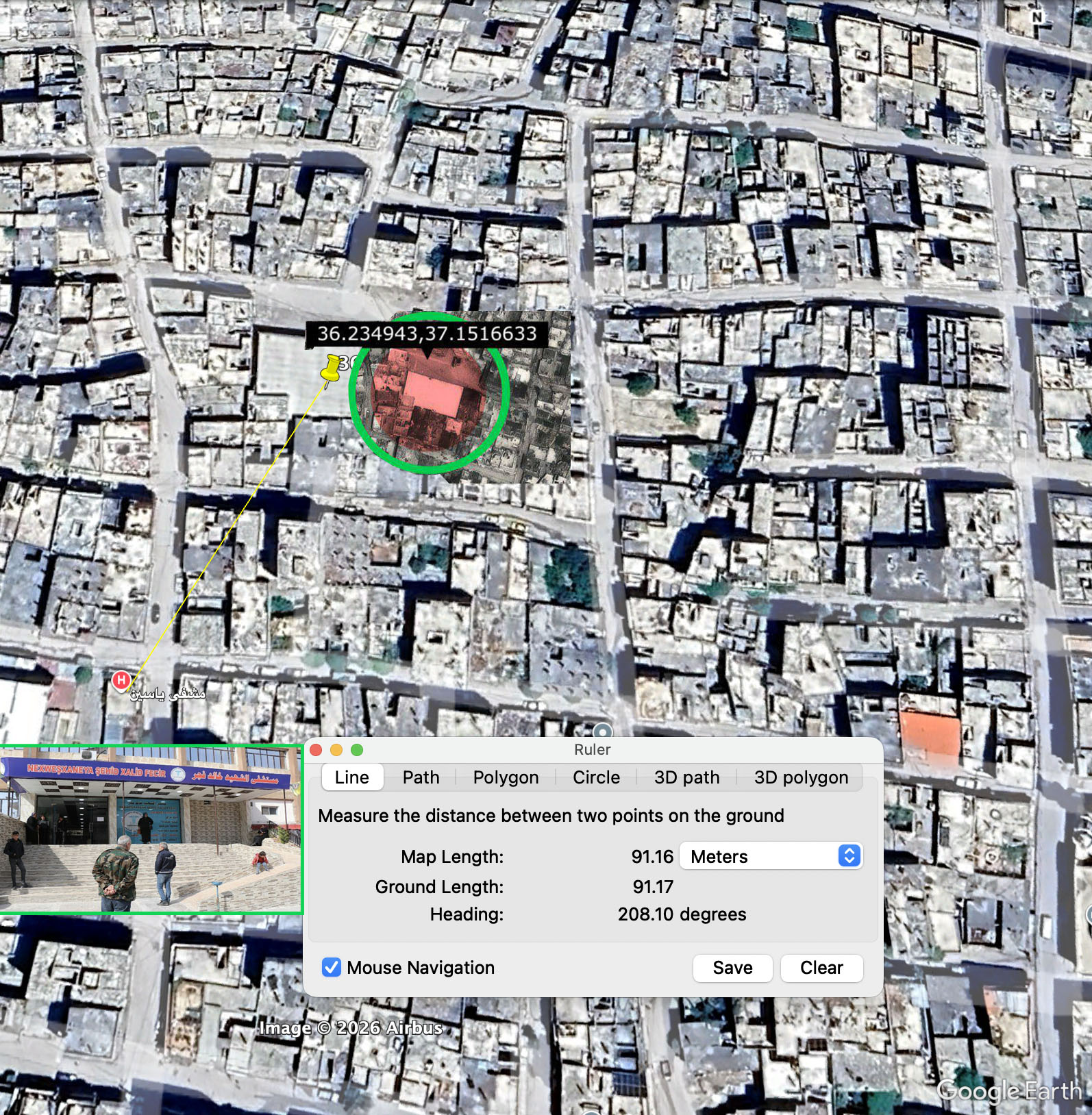The image size is (1092, 1115).
Task: Switch to the Polygon tab
Action: (506, 777)
